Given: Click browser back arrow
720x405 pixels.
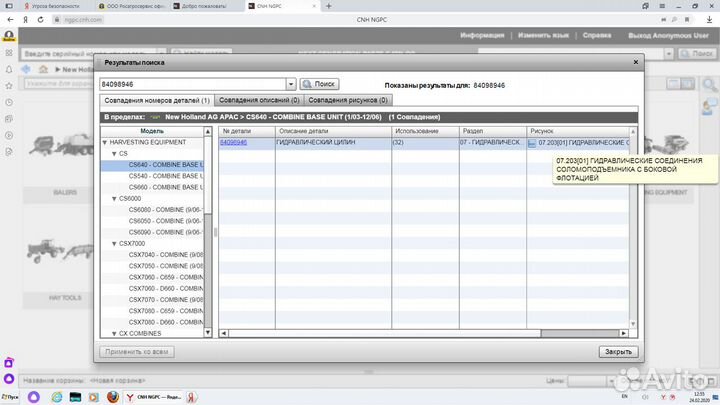Looking at the screenshot, I should (x=9, y=17).
